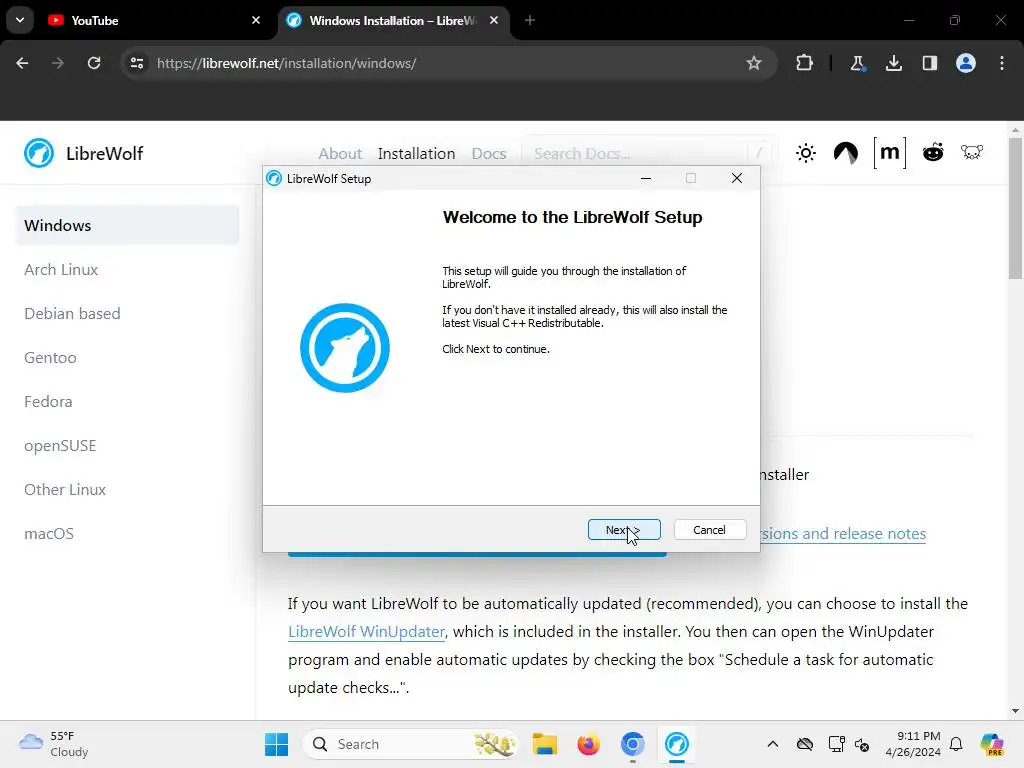Viewport: 1024px width, 768px height.
Task: Select Debian based in the sidebar
Action: tap(72, 313)
